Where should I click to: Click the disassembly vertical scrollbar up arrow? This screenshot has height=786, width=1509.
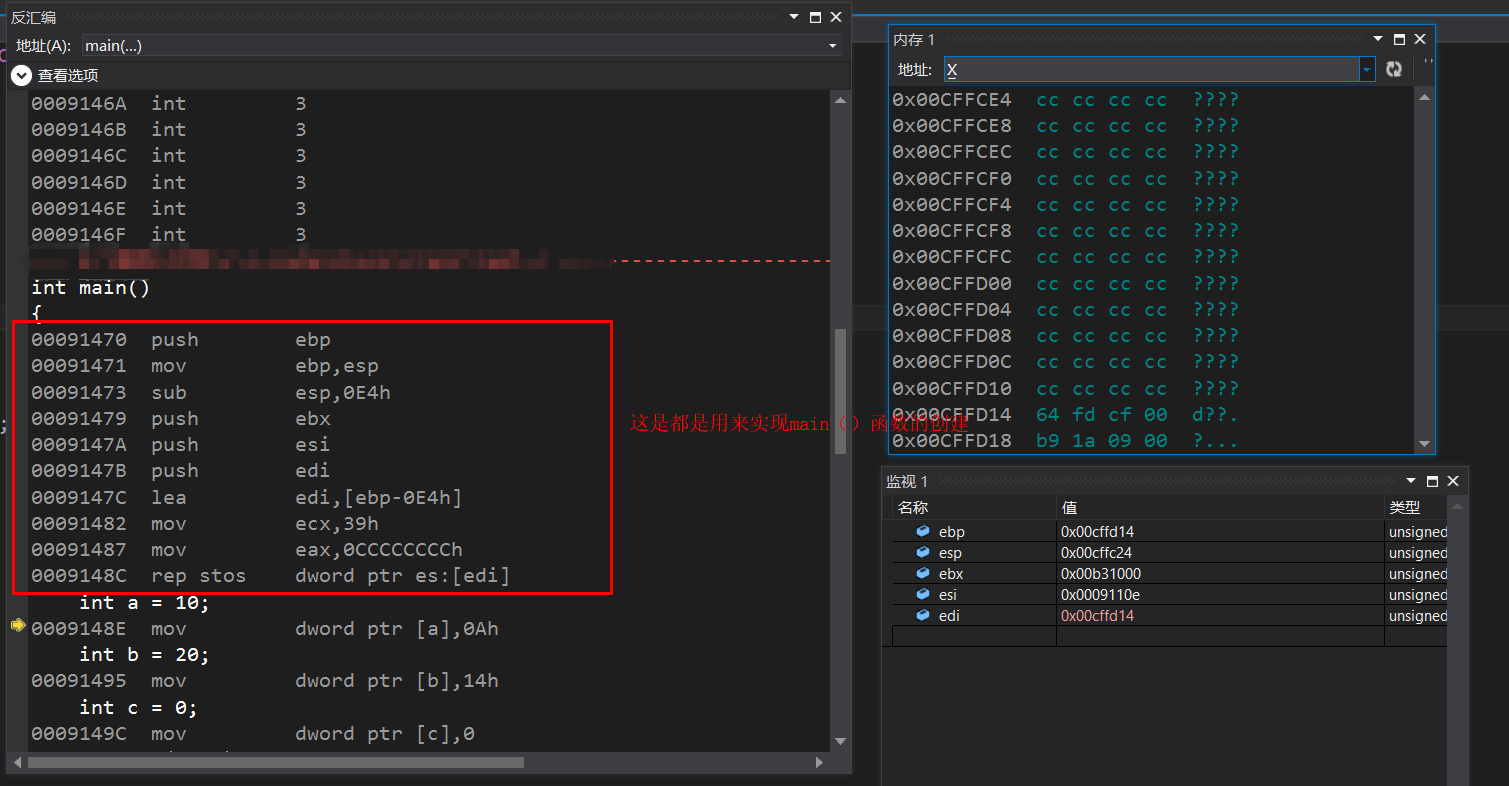[x=840, y=99]
